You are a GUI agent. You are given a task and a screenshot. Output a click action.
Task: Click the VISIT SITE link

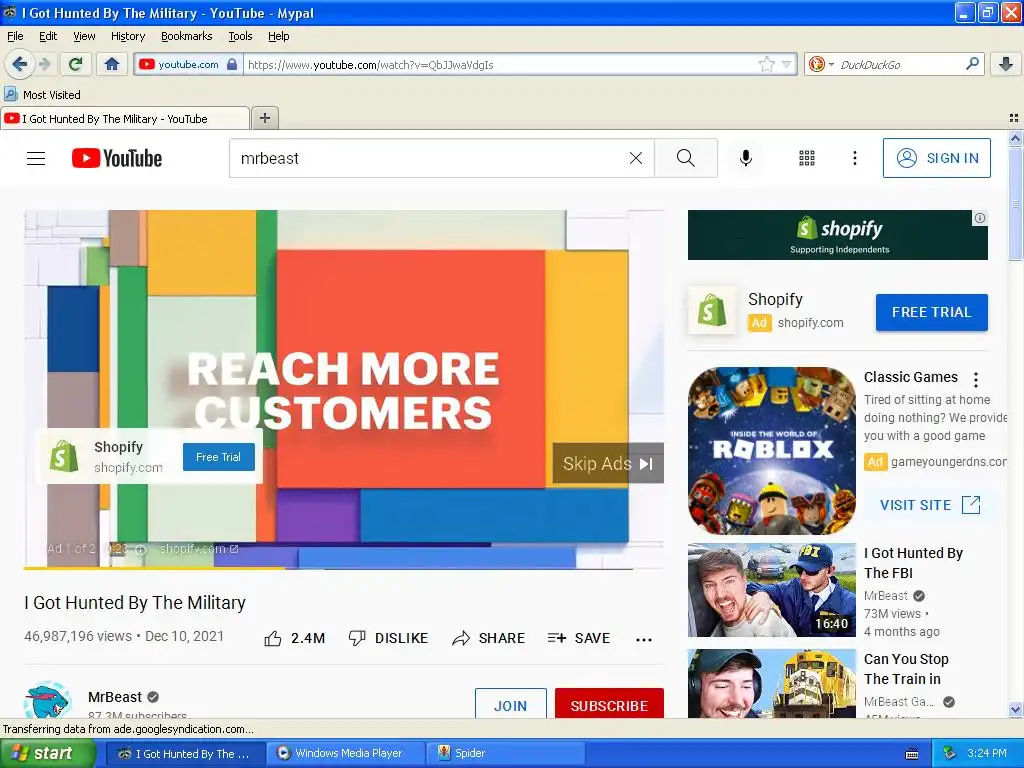tap(930, 505)
